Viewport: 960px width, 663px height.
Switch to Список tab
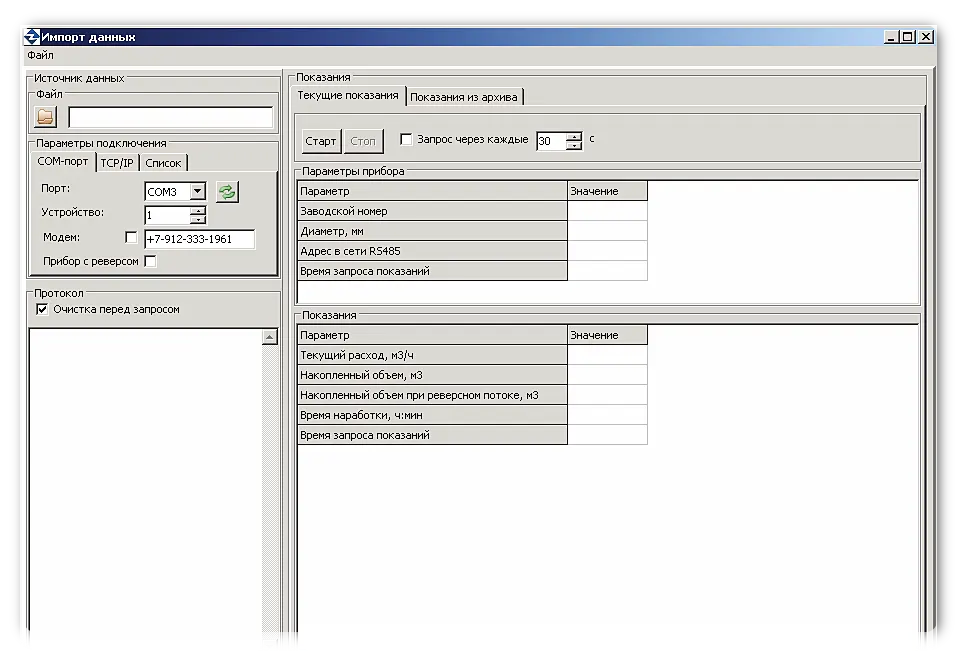coord(163,163)
